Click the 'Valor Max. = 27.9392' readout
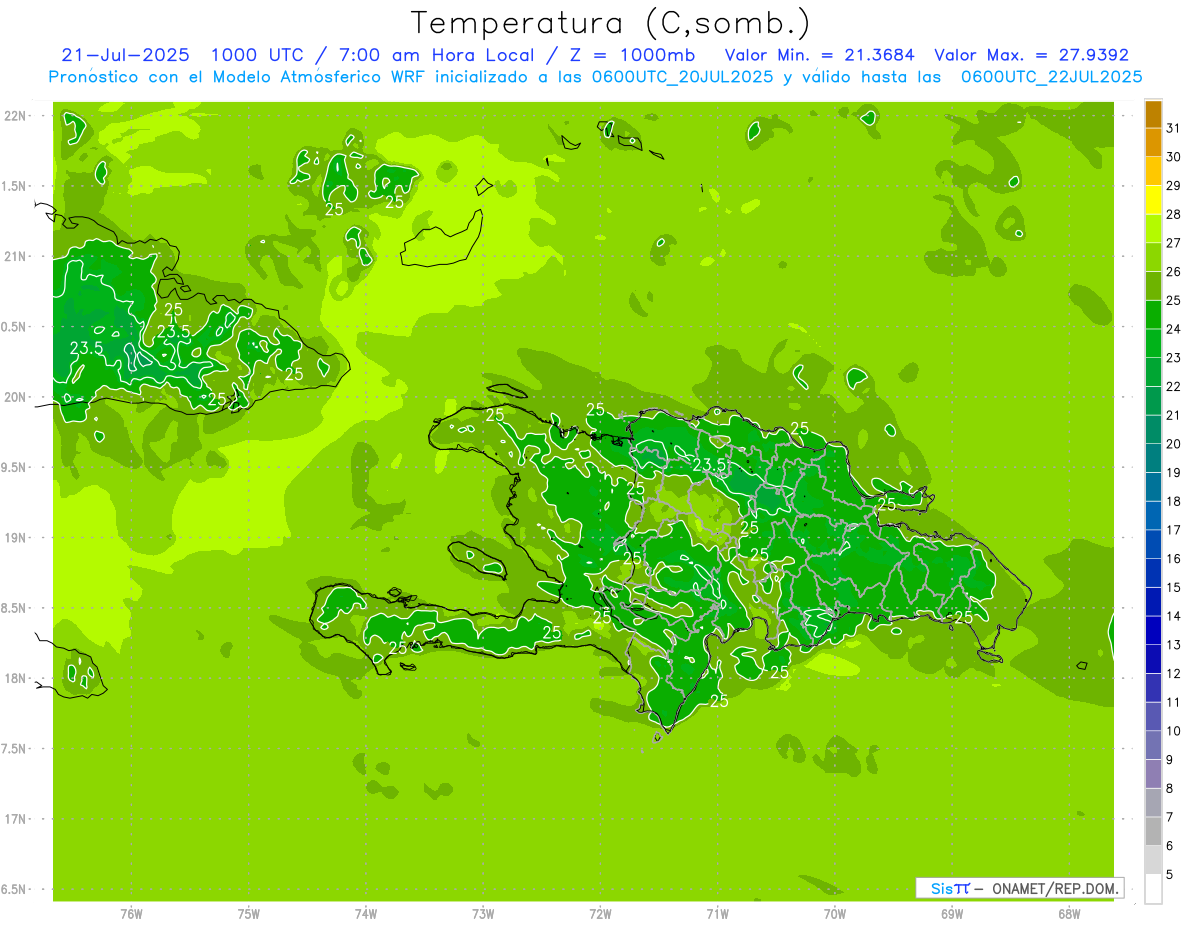This screenshot has width=1200, height=927. point(1031,55)
